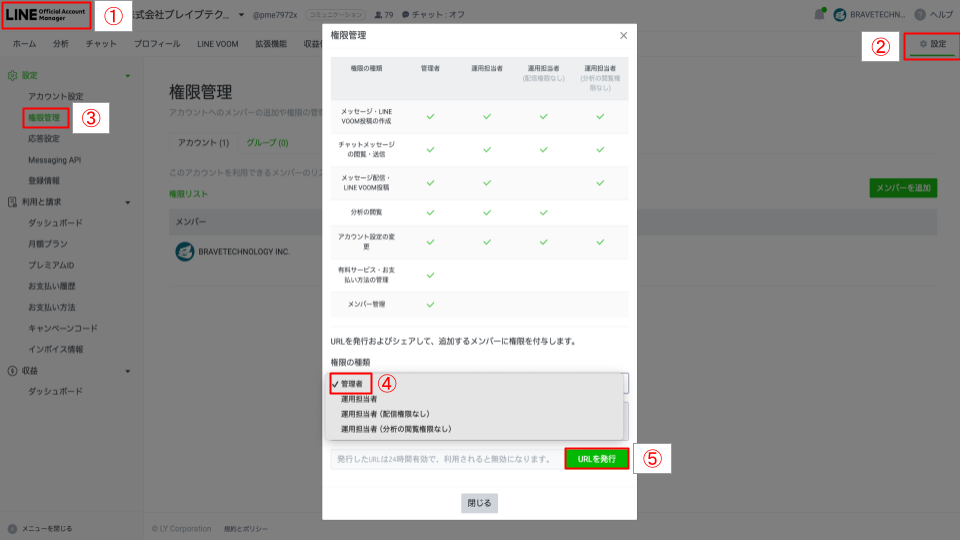Open ダッシュボード under 利用と請求
This screenshot has height=540, width=960.
click(55, 223)
